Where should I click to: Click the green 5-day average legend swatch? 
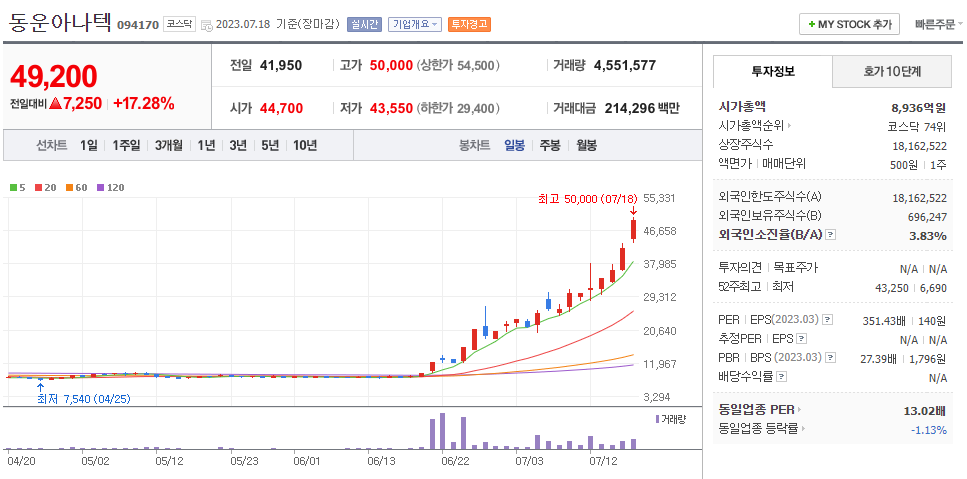[x=14, y=187]
